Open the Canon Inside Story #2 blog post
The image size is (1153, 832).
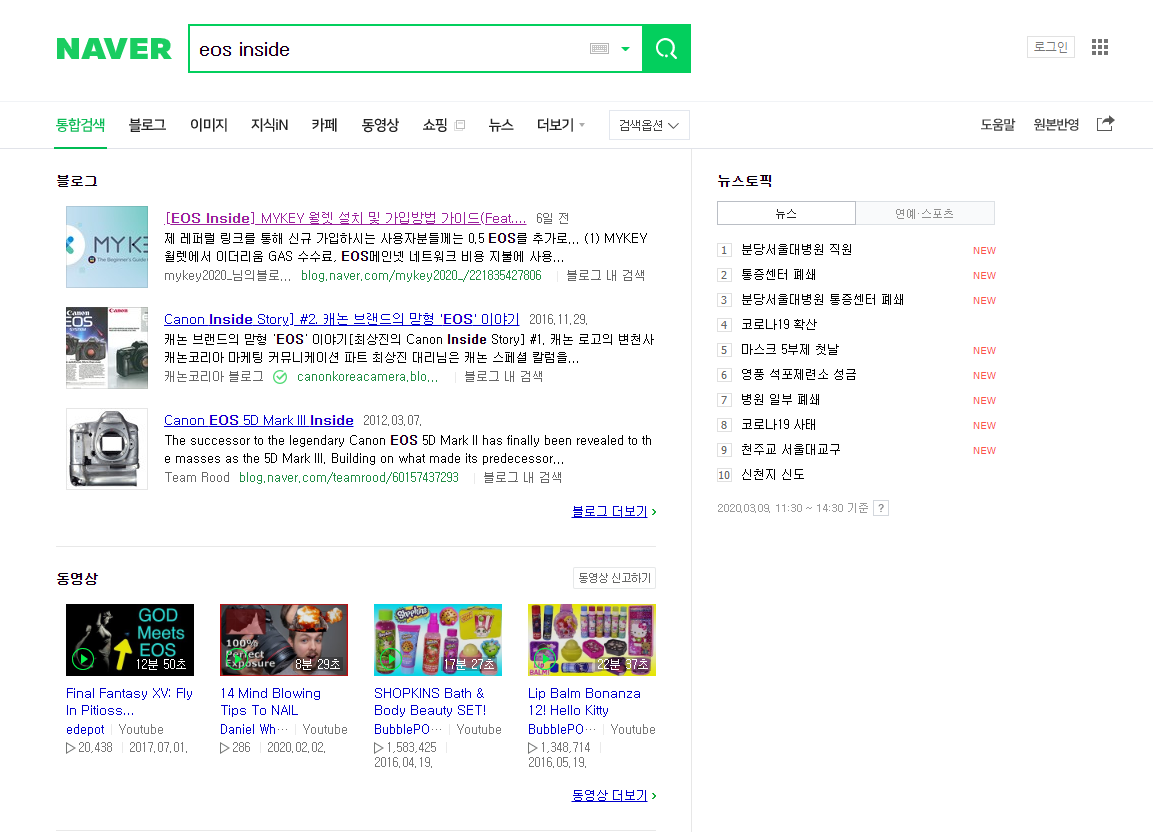[342, 319]
